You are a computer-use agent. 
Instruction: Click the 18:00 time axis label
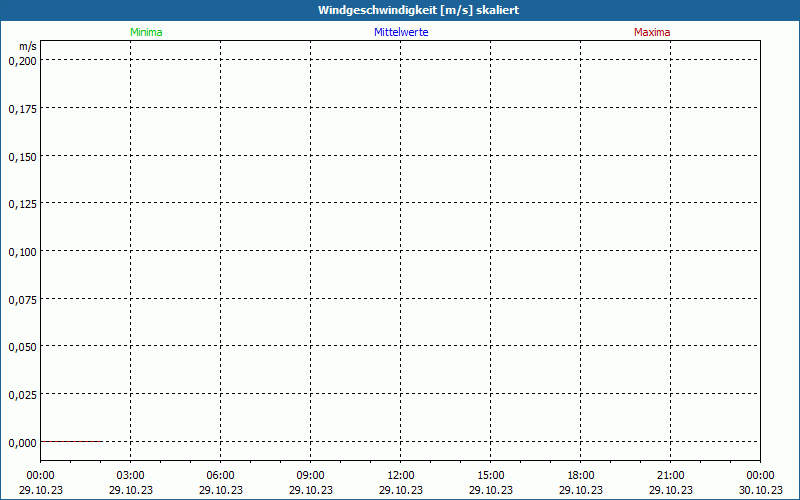pyautogui.click(x=581, y=475)
